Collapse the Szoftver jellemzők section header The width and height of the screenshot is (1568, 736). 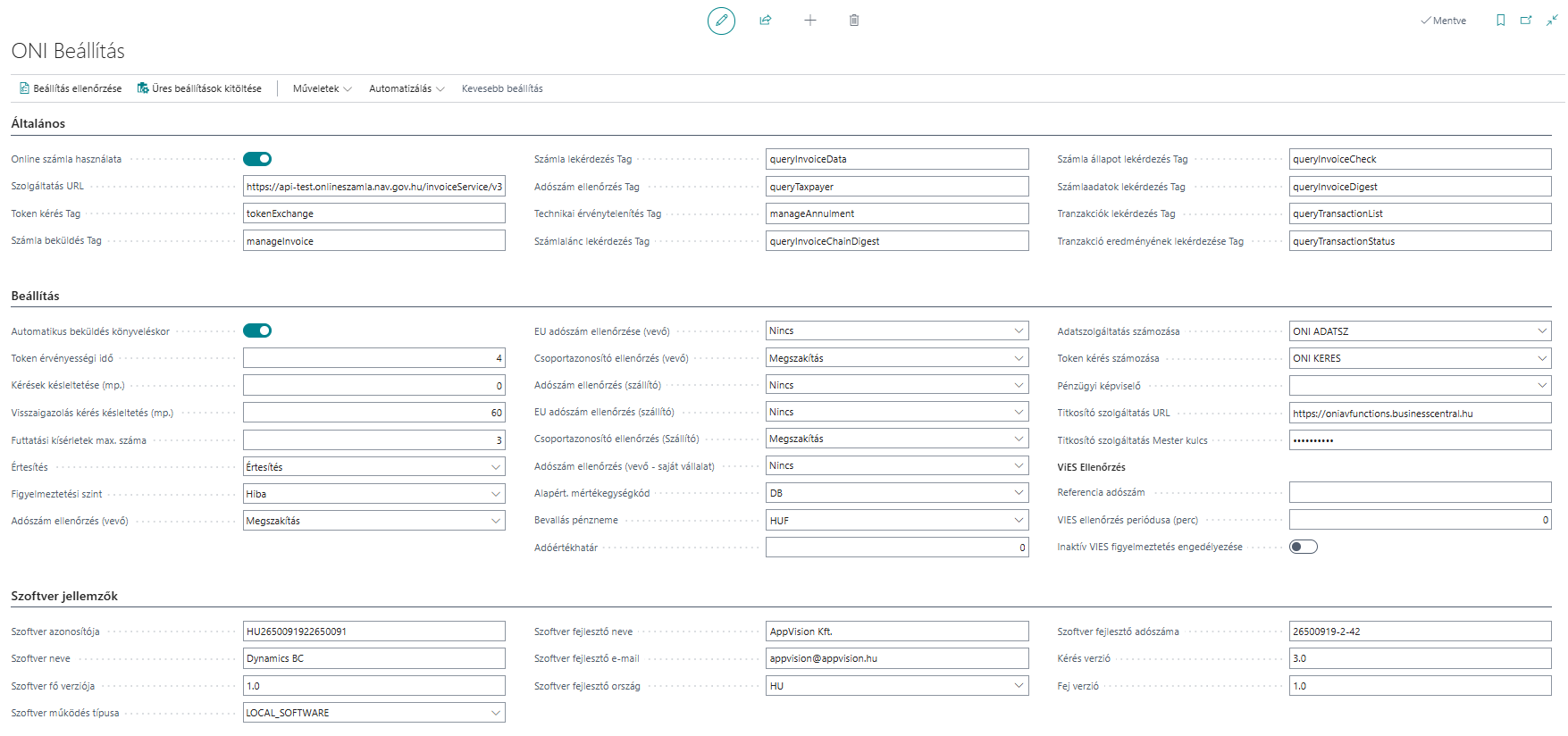coord(64,596)
